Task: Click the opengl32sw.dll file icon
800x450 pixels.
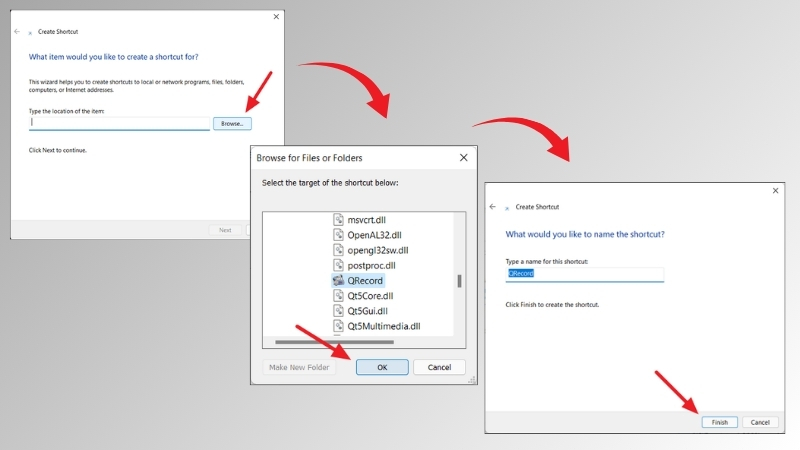Action: (338, 250)
